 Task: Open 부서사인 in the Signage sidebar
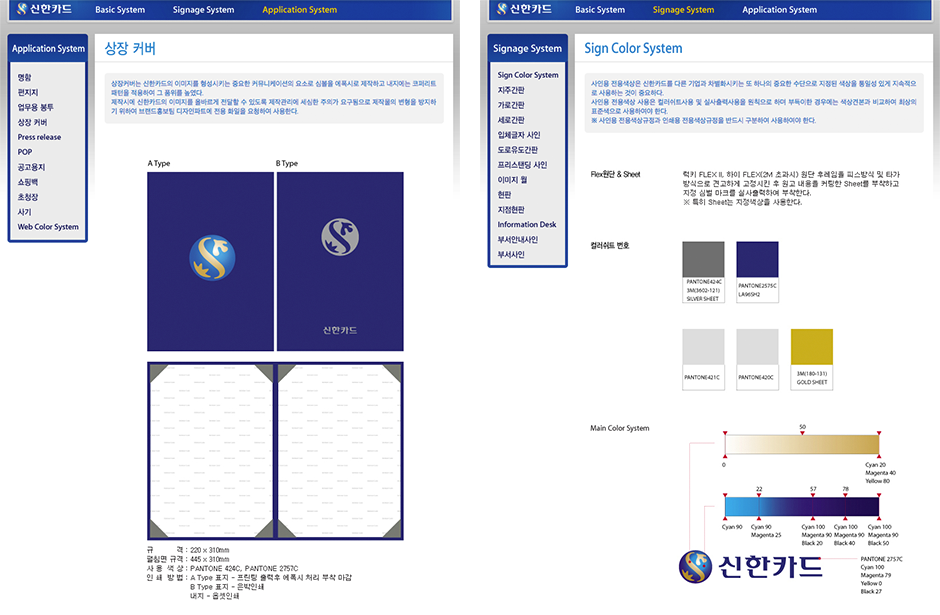511,255
